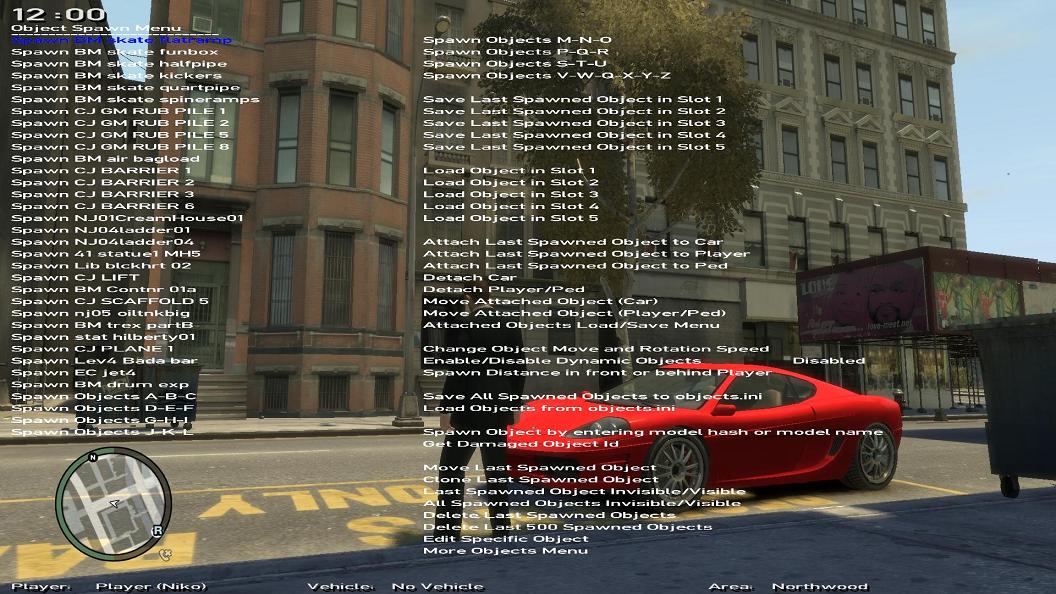Select Spawn CJ SCAFFOLD 5
The height and width of the screenshot is (594, 1056).
[x=110, y=302]
